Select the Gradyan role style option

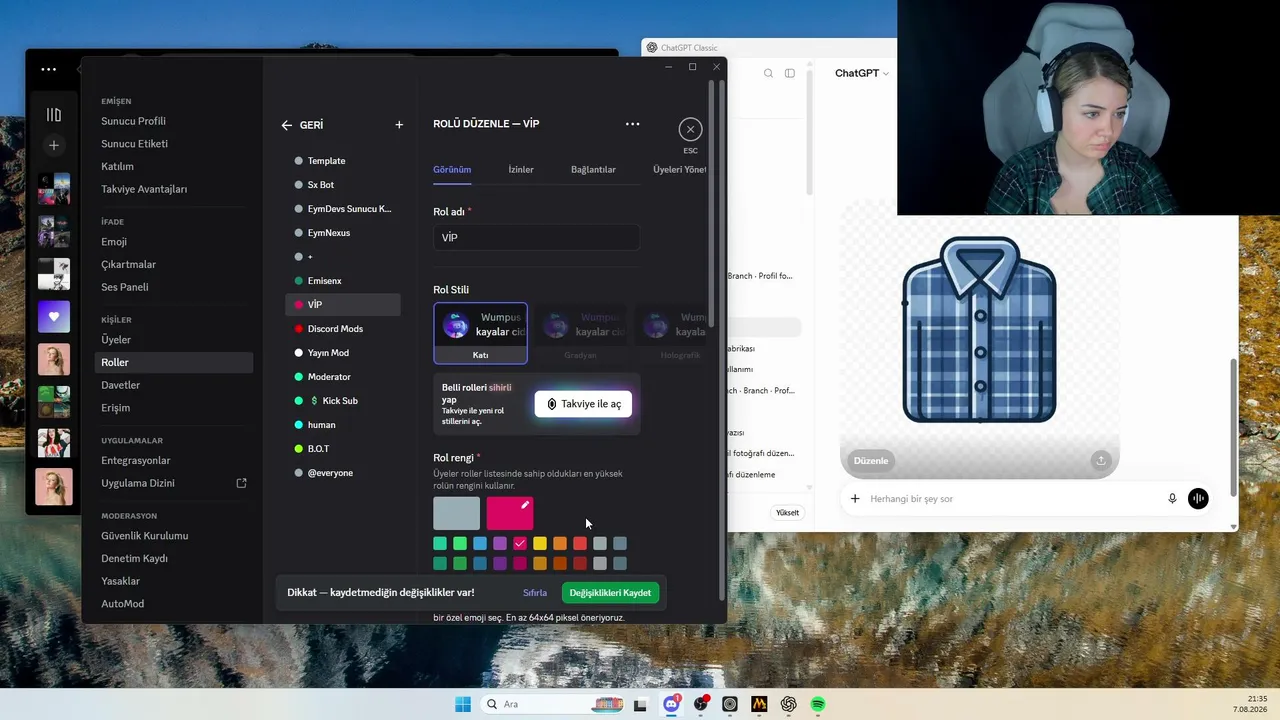[x=580, y=333]
